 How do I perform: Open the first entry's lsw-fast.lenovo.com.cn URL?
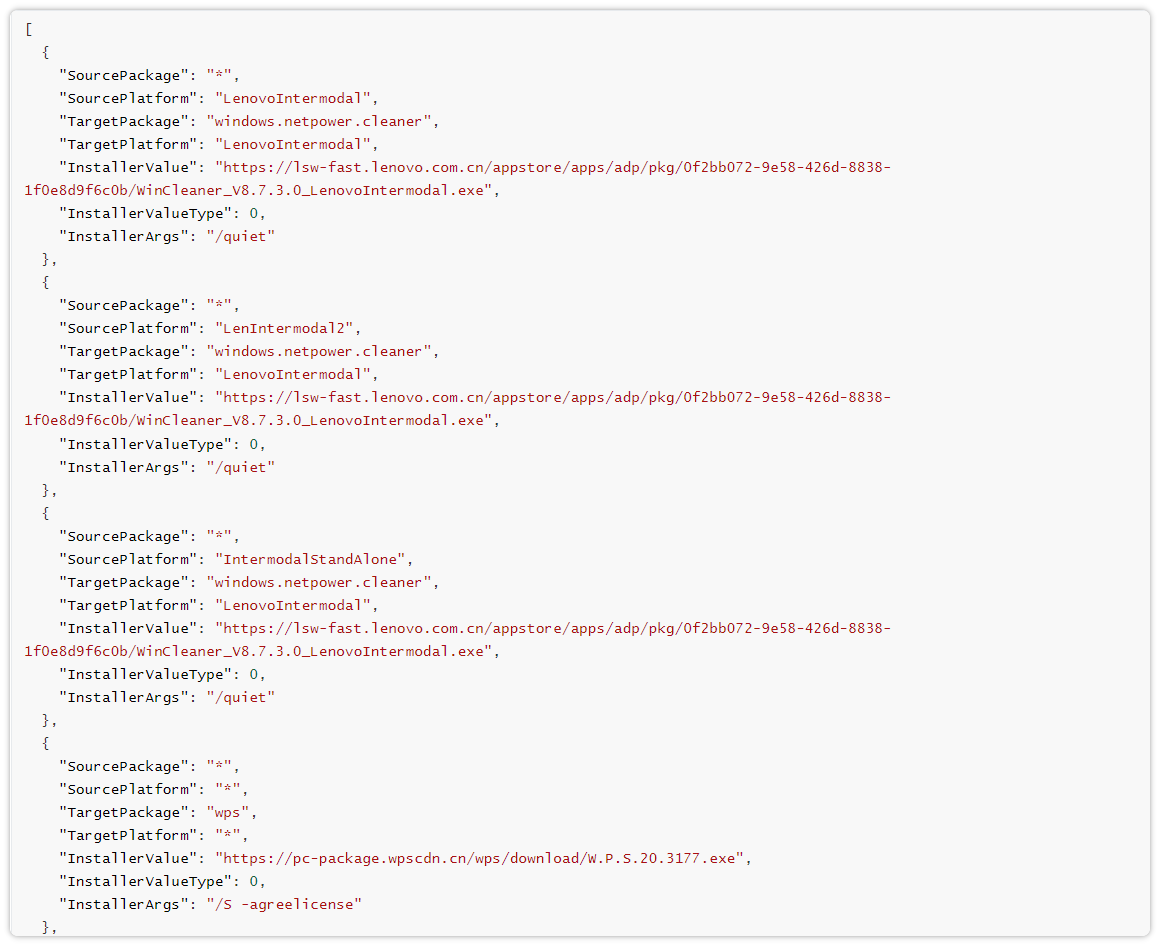point(553,167)
